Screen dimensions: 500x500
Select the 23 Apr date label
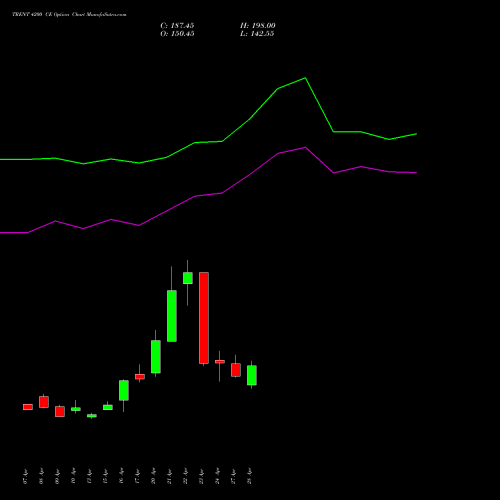click(x=201, y=476)
